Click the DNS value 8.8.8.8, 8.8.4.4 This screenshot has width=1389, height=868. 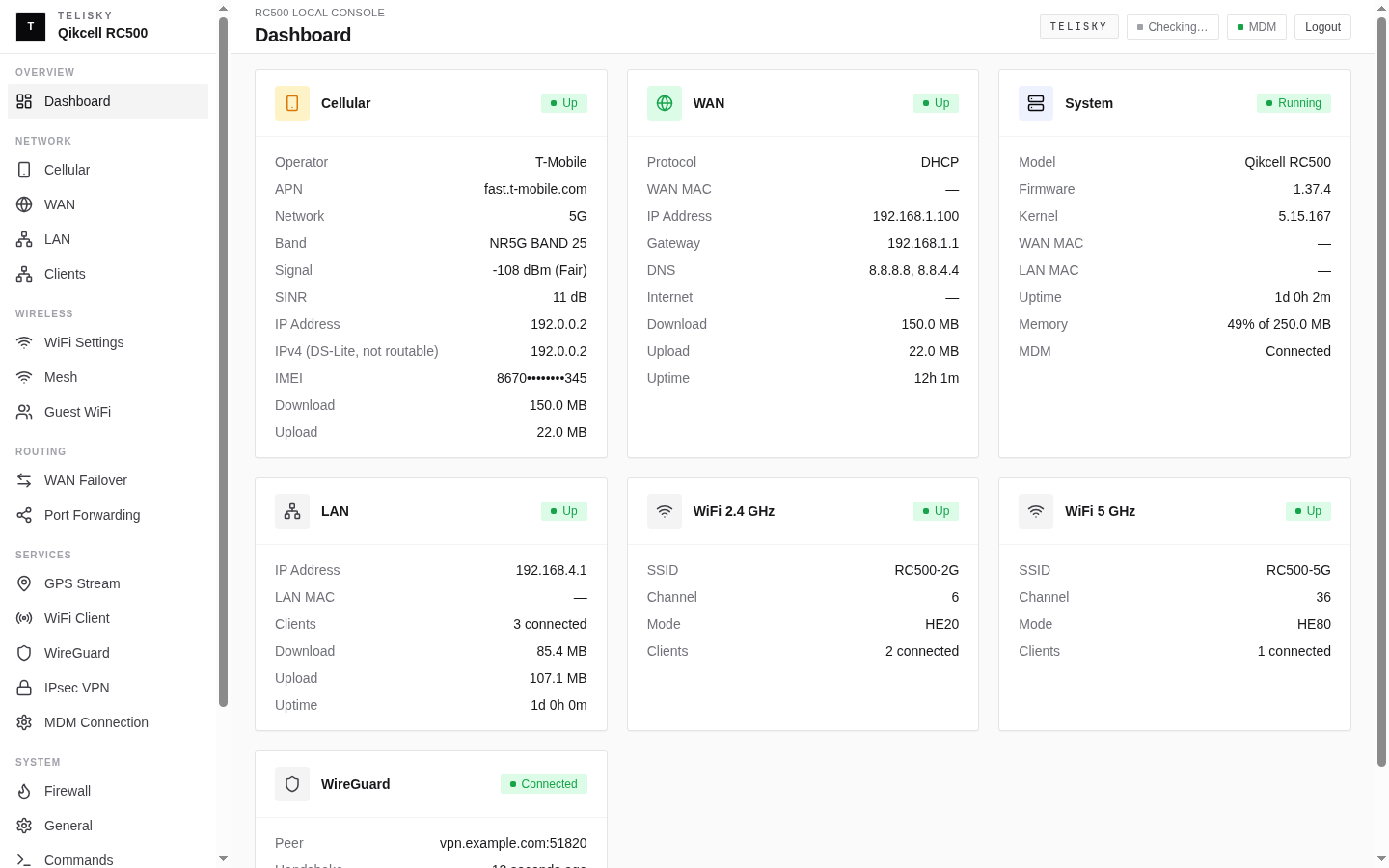tap(913, 270)
